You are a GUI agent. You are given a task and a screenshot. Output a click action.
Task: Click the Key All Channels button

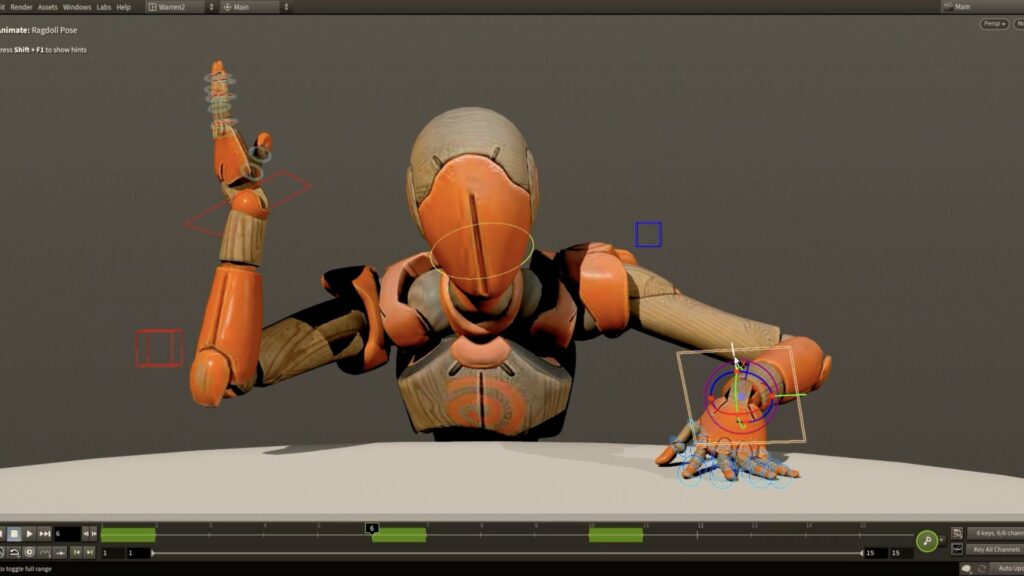[x=996, y=550]
